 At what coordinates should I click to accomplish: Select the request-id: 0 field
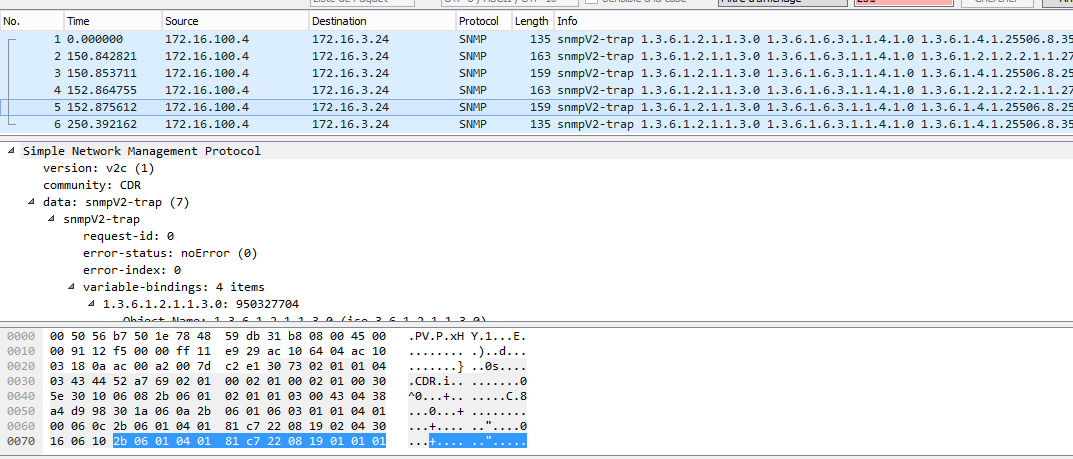pos(129,236)
